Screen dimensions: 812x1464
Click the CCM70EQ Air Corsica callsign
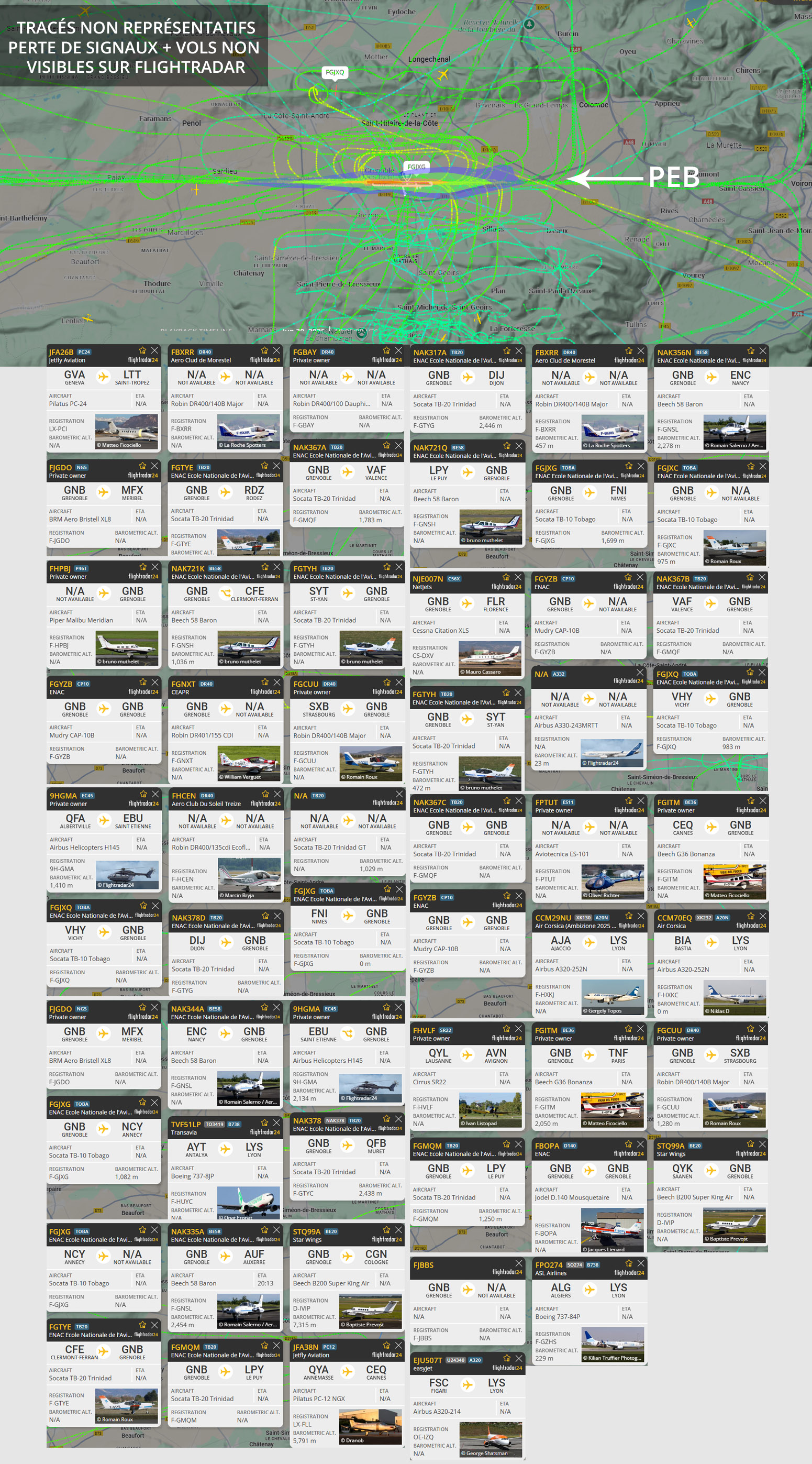(x=674, y=918)
